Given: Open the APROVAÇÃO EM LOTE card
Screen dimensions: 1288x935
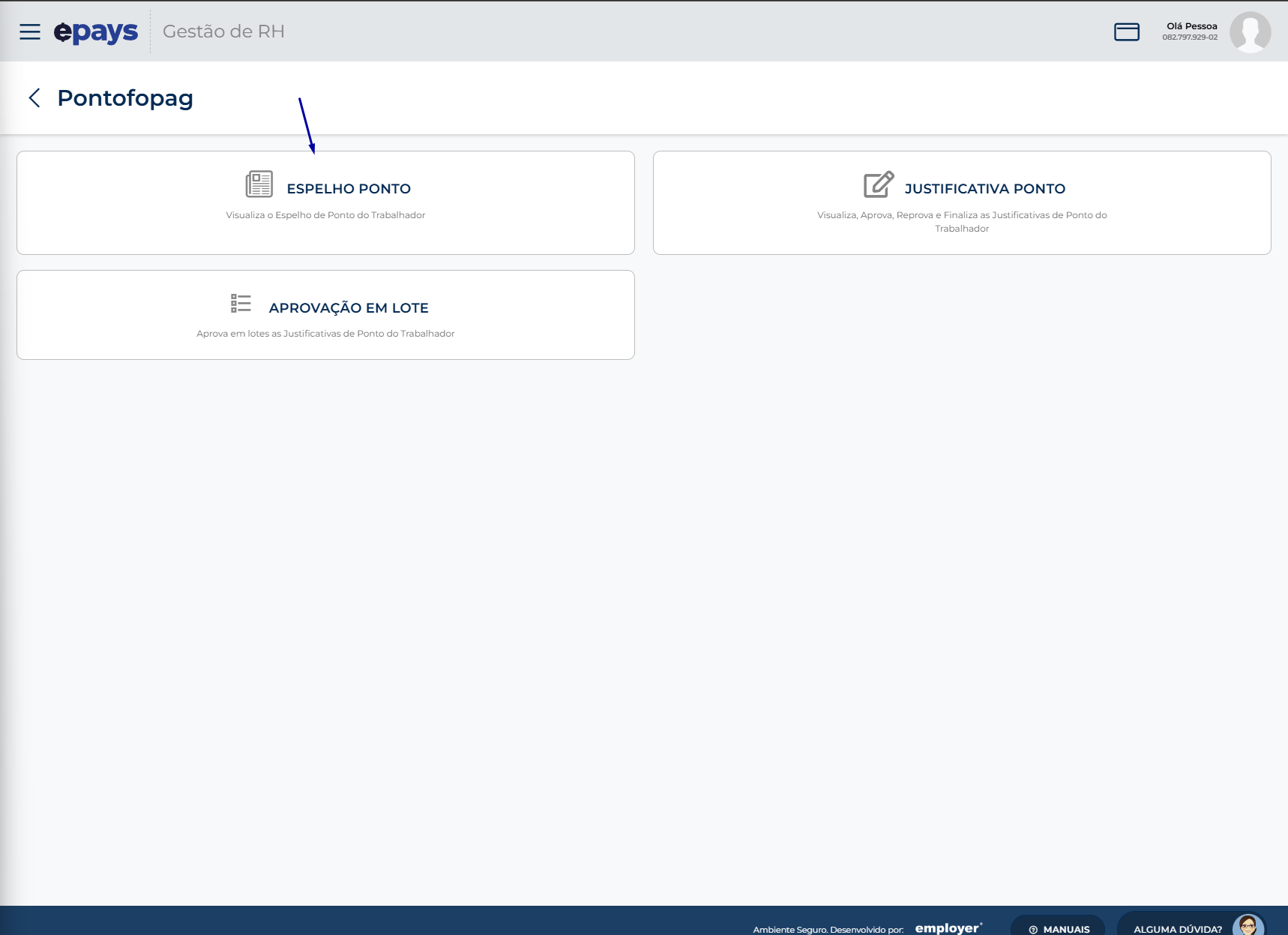Looking at the screenshot, I should tap(325, 315).
